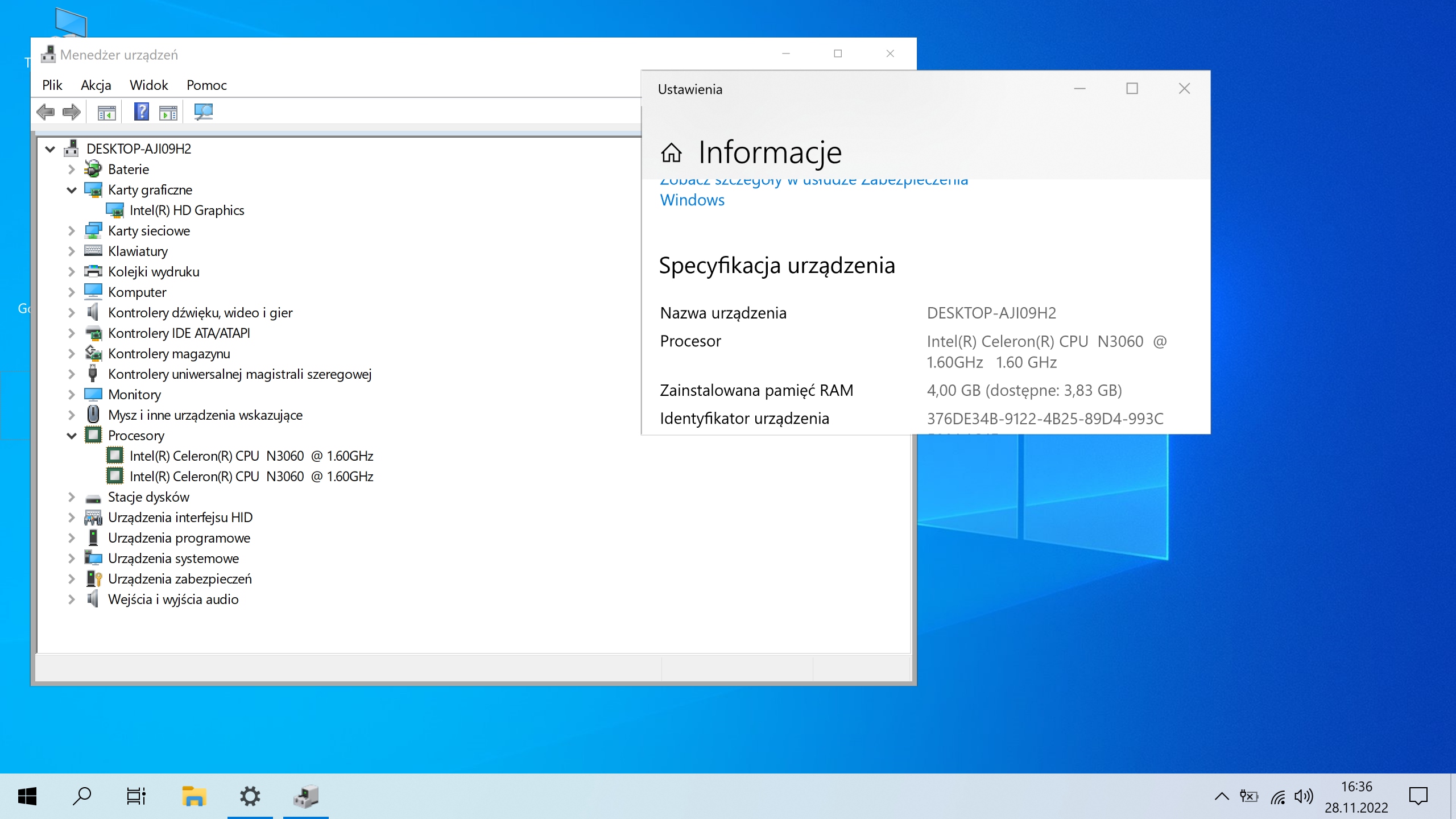The image size is (1456, 819).
Task: Open the Widok menu
Action: 148,85
